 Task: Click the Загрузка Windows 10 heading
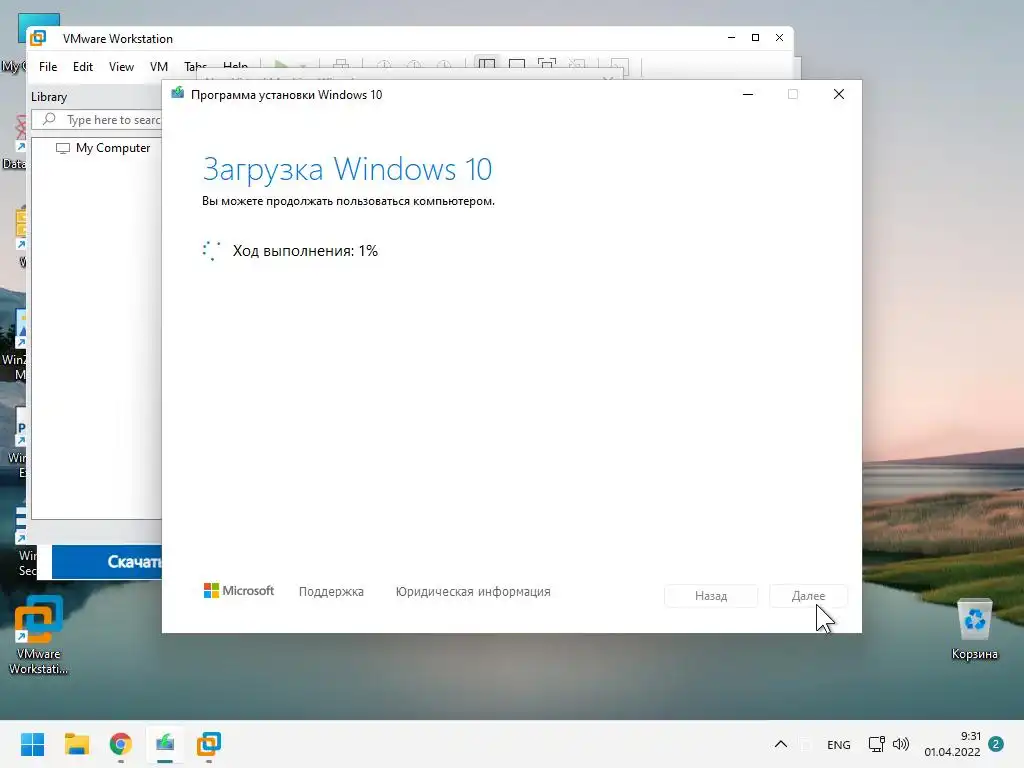(x=347, y=170)
